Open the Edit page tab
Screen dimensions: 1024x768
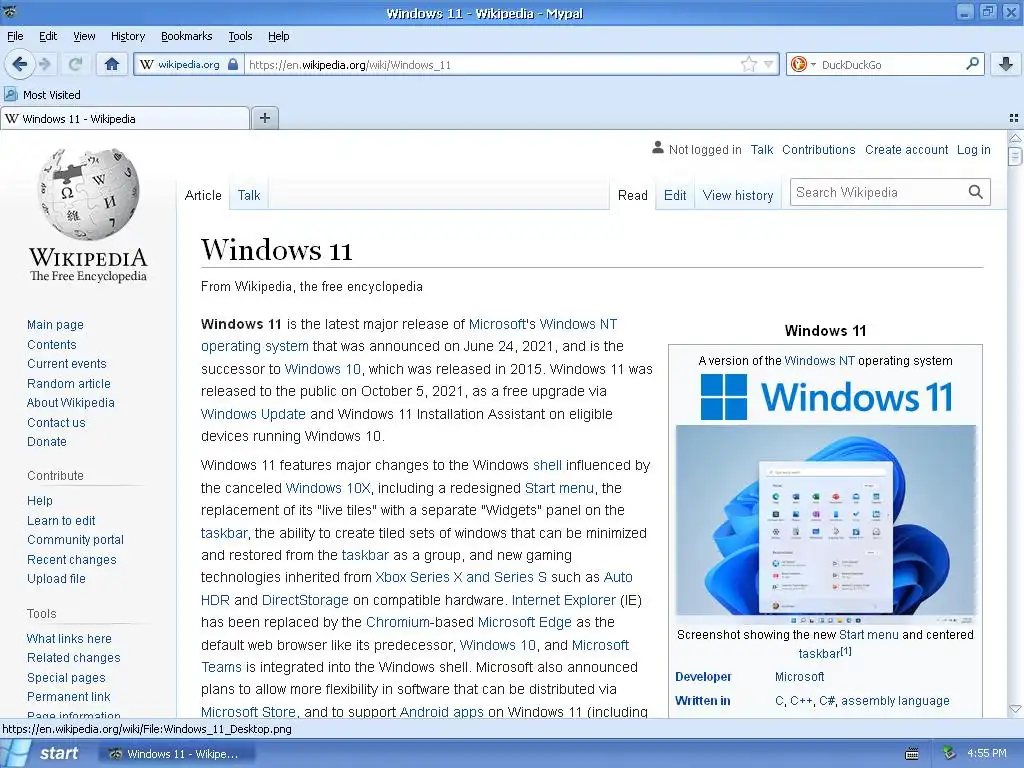[675, 195]
